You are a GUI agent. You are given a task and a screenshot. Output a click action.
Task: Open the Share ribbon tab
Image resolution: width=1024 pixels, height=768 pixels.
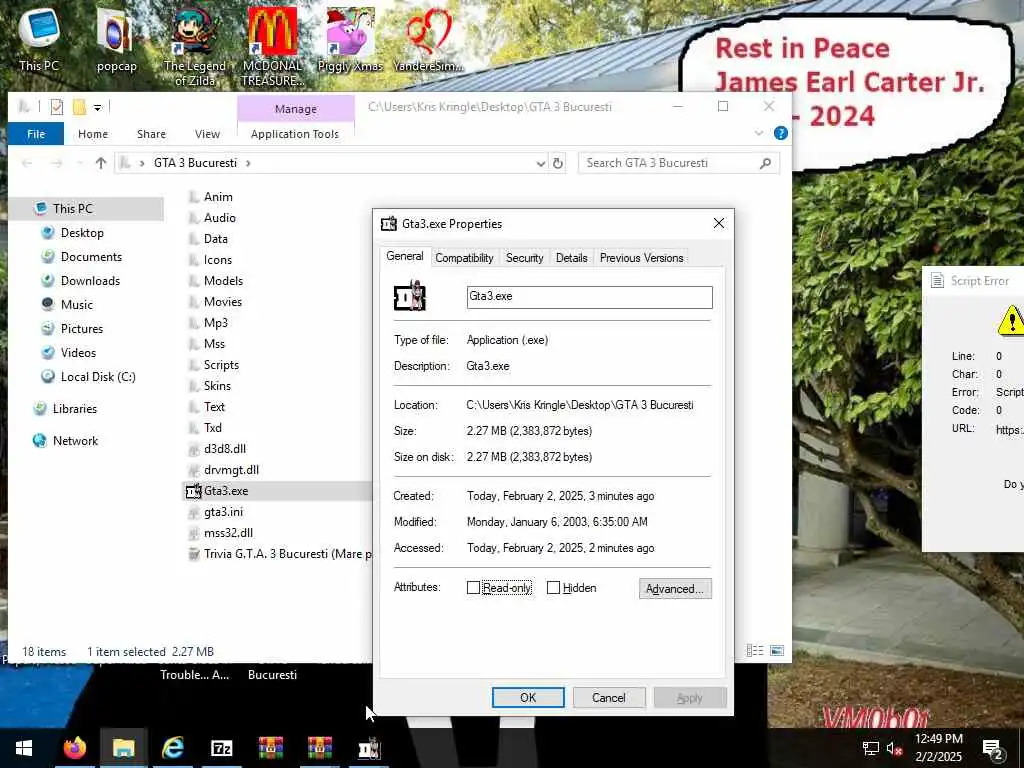(152, 134)
